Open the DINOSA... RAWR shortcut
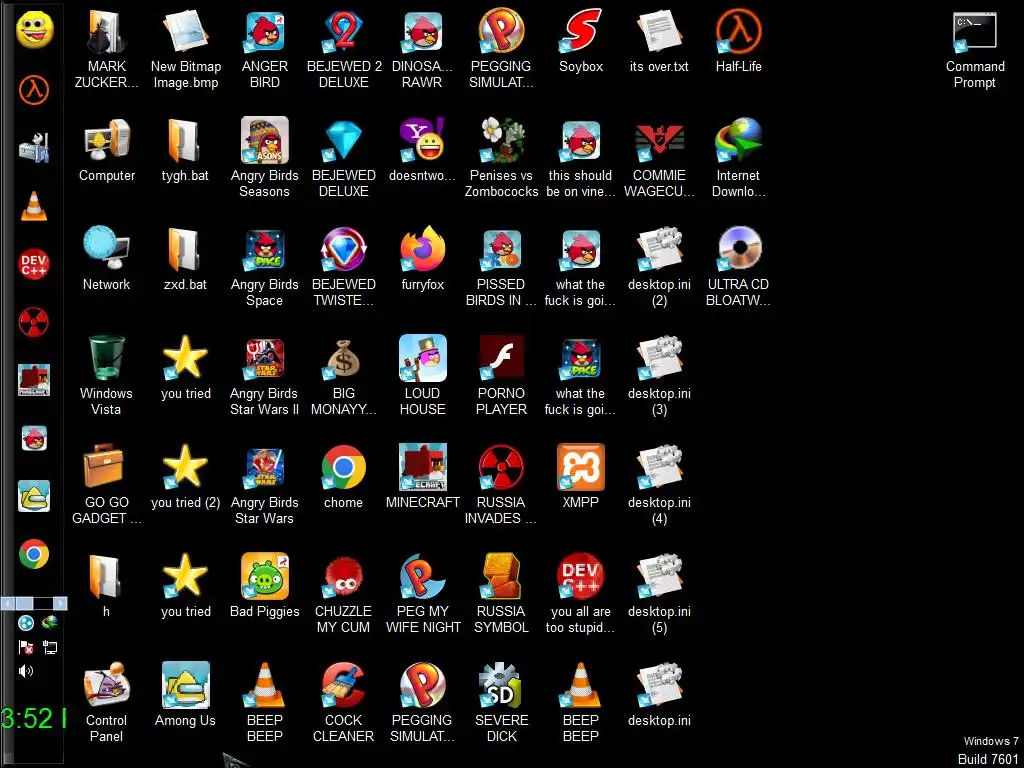 [x=423, y=50]
